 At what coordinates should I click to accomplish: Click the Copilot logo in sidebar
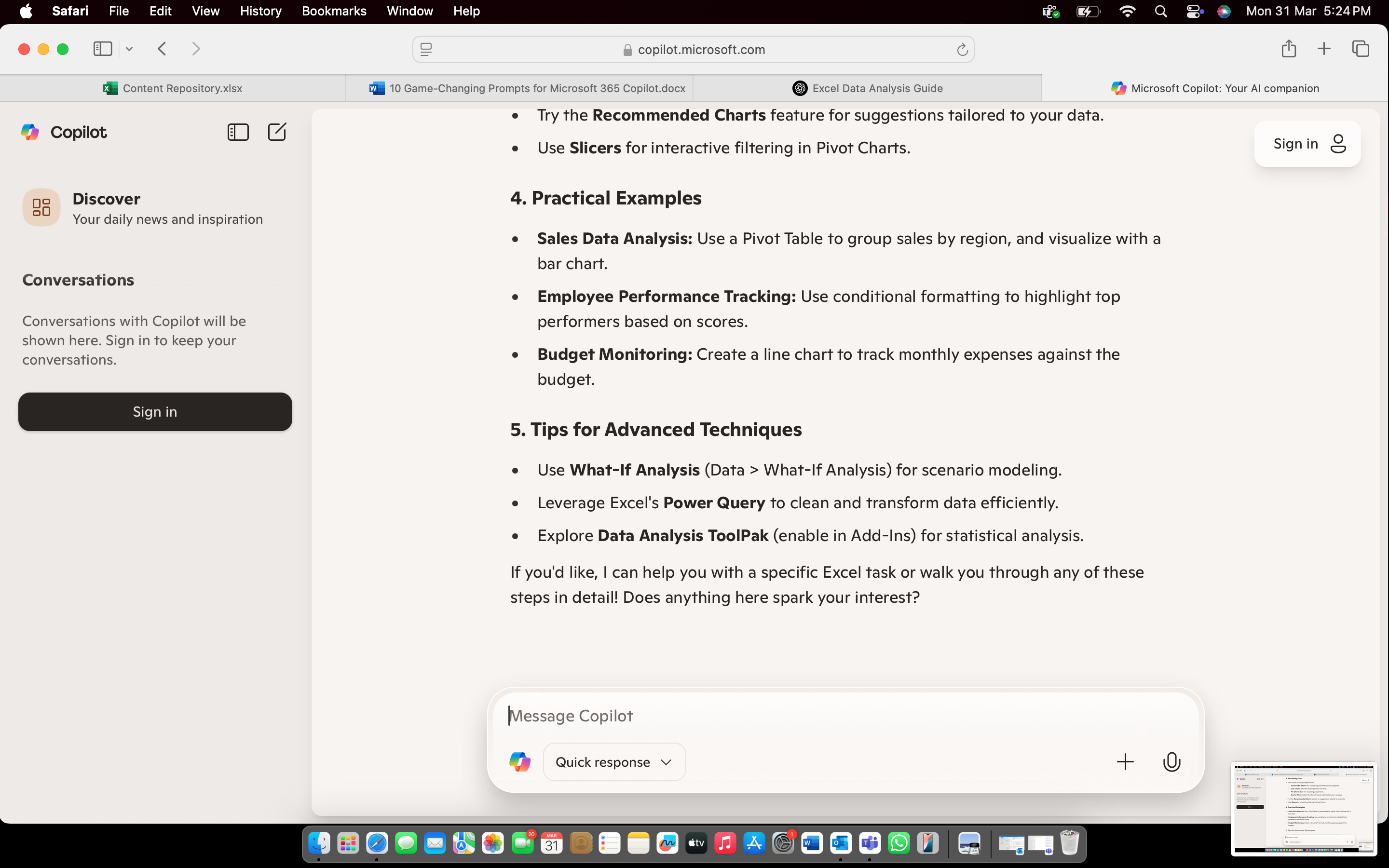pyautogui.click(x=30, y=132)
